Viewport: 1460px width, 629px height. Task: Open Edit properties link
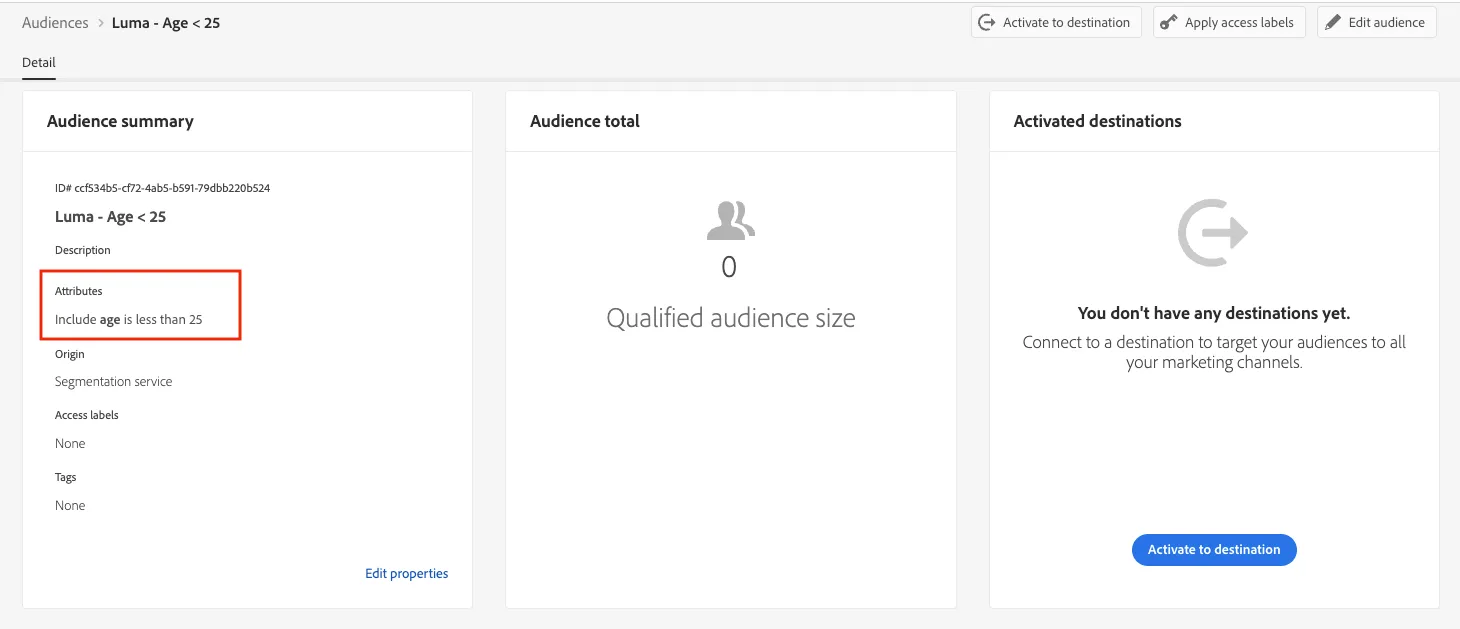tap(407, 574)
